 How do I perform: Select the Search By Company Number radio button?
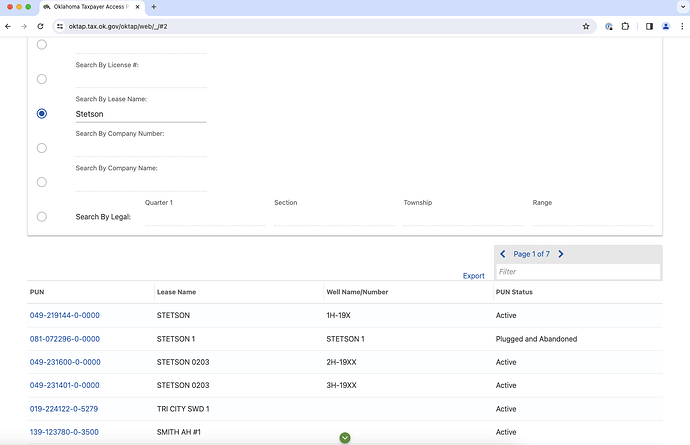click(x=42, y=148)
